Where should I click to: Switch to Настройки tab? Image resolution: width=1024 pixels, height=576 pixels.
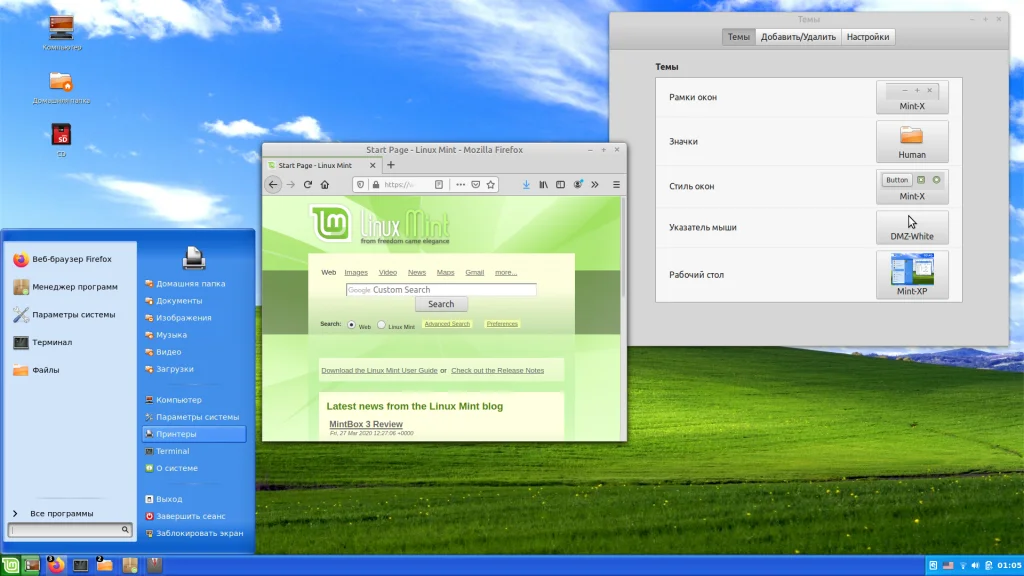coord(868,37)
